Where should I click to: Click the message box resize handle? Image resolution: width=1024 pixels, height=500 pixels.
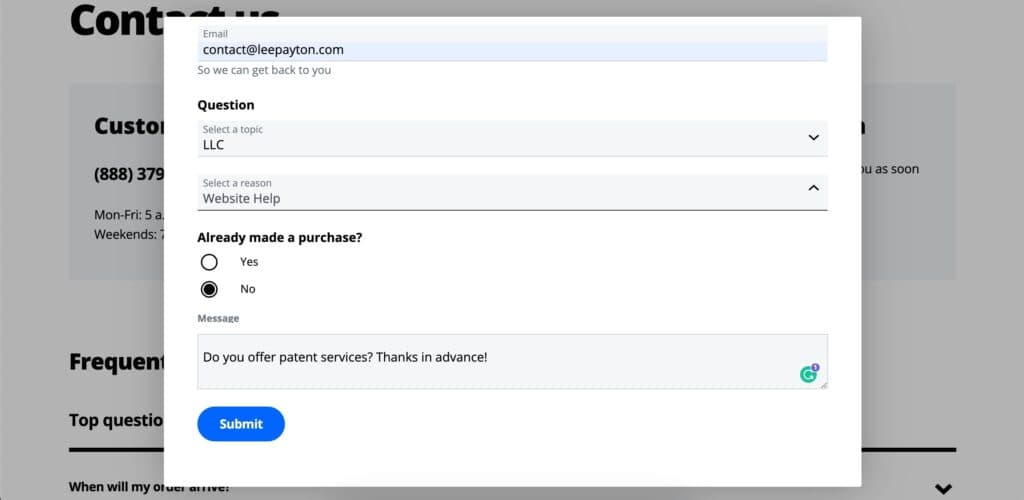point(824,385)
